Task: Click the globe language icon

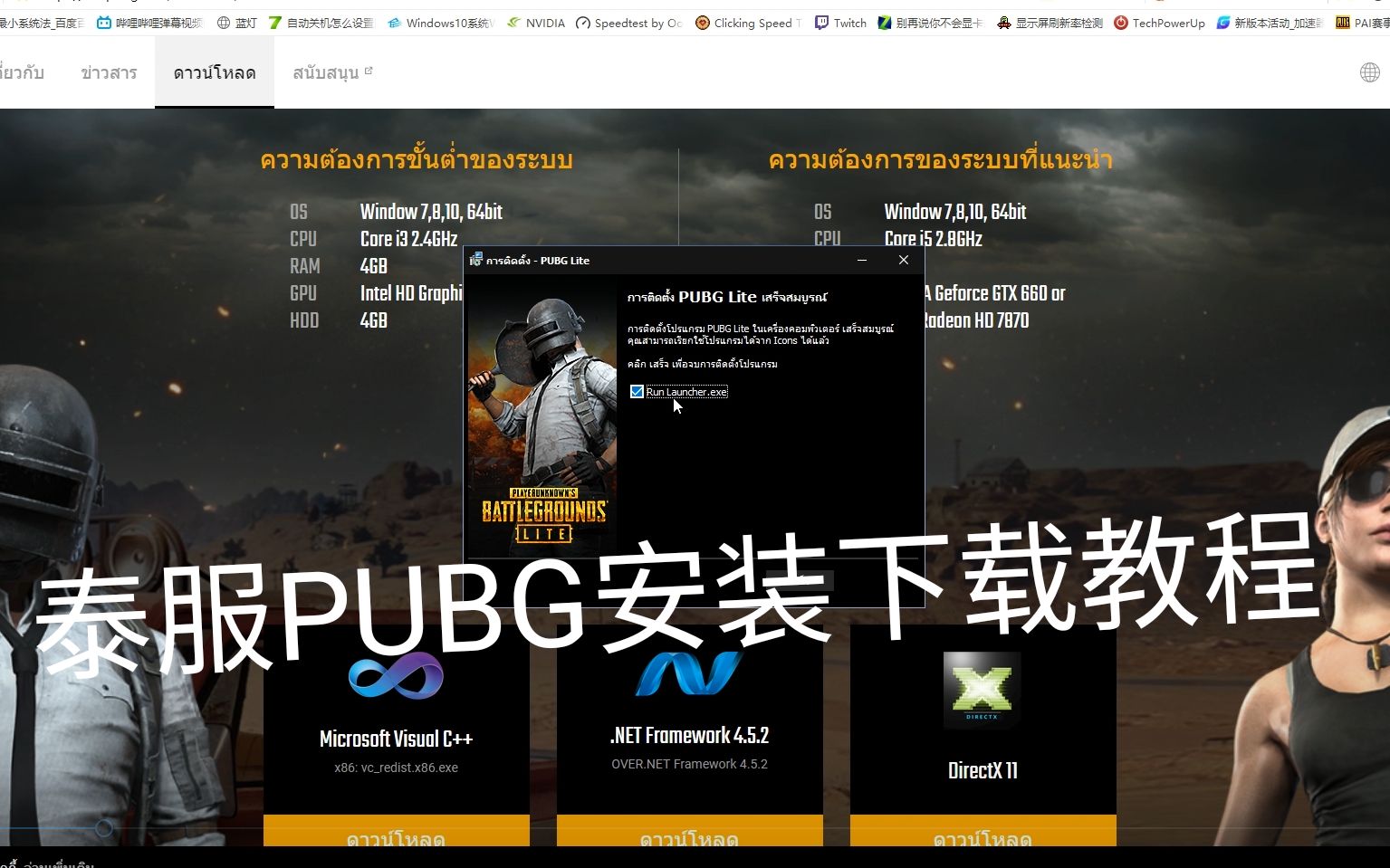Action: (1370, 72)
